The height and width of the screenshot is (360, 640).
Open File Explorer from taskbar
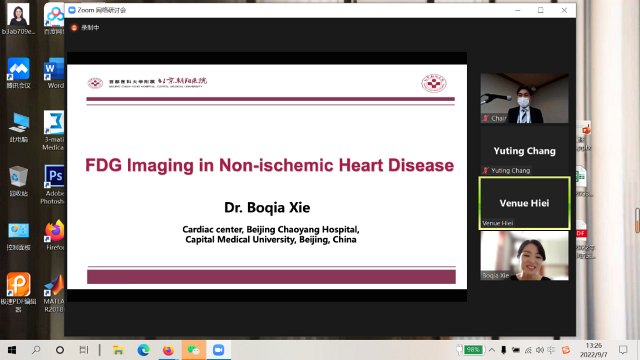118,350
